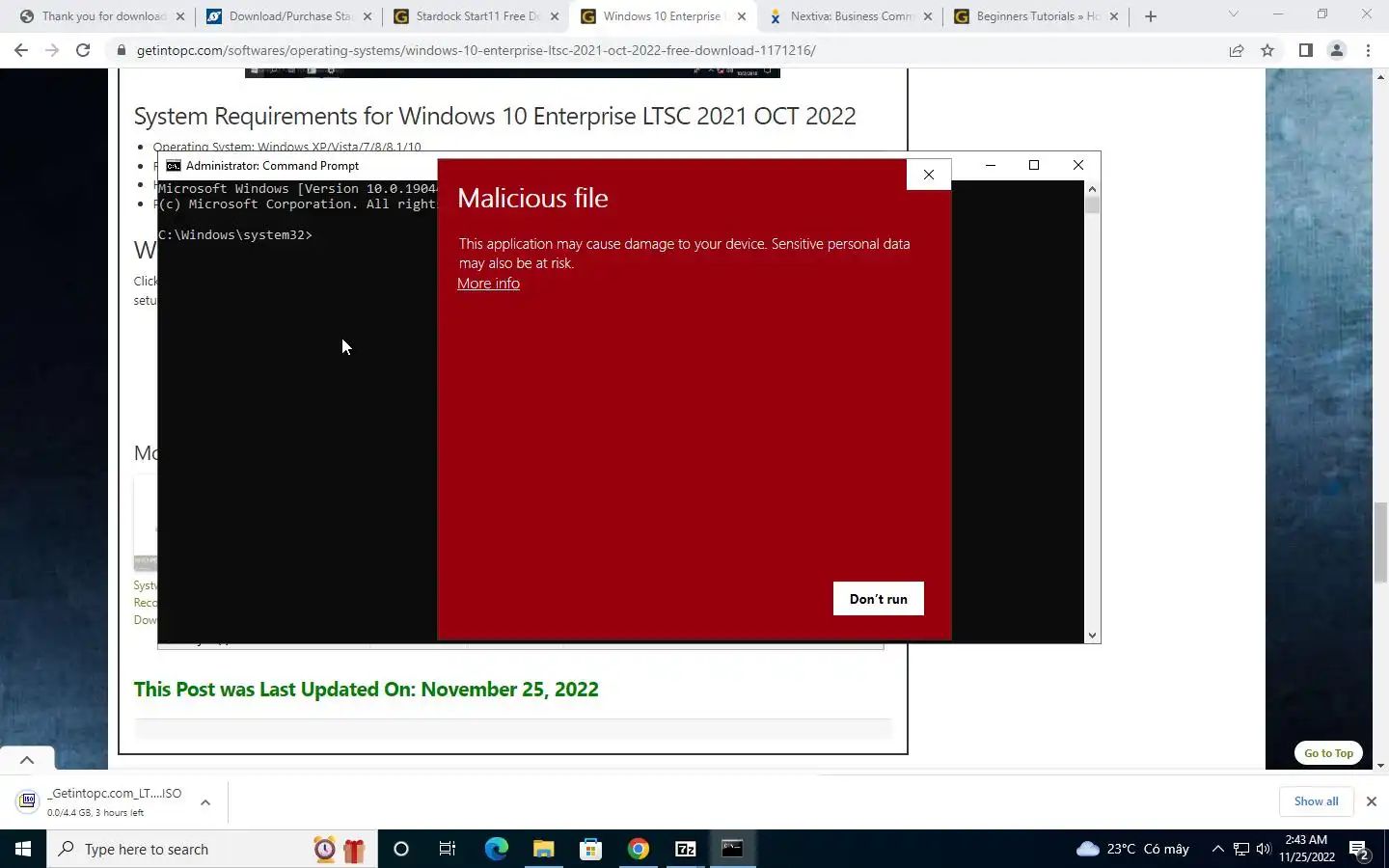This screenshot has height=868, width=1389.
Task: Show hidden system tray icons
Action: pyautogui.click(x=1217, y=849)
